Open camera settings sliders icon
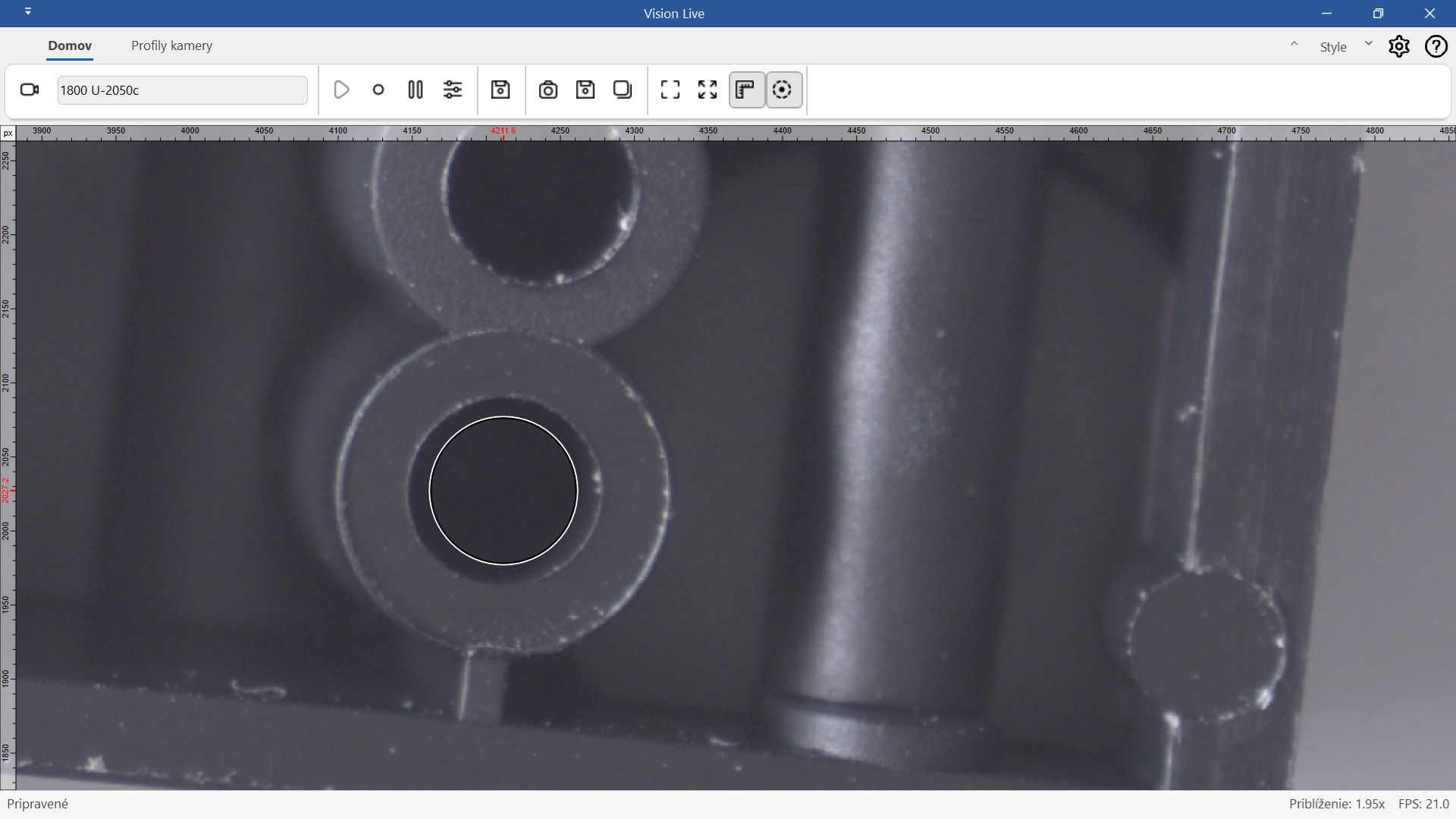This screenshot has height=819, width=1456. [x=453, y=89]
